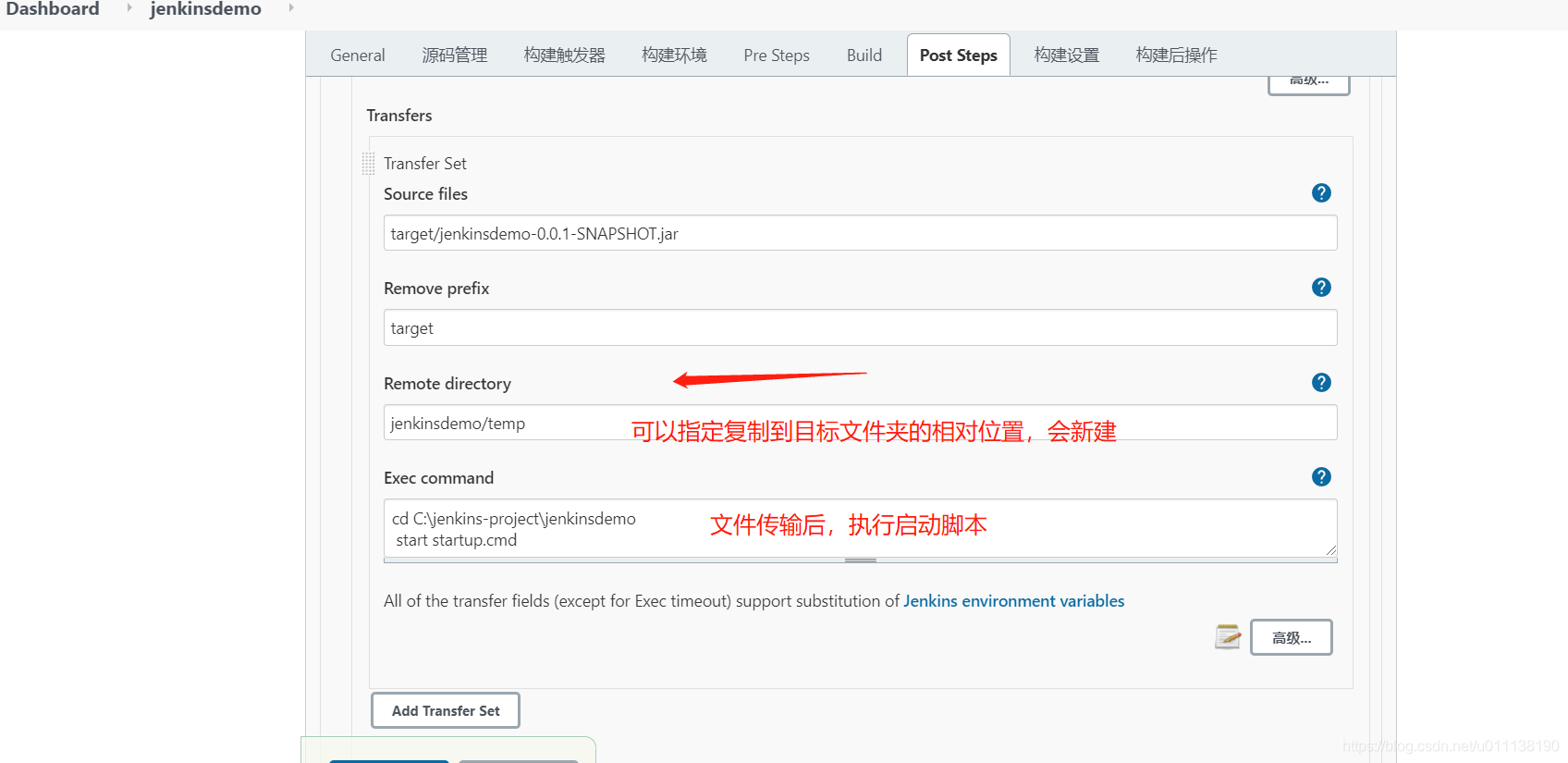Switch to the 构建环境 tab

(674, 55)
